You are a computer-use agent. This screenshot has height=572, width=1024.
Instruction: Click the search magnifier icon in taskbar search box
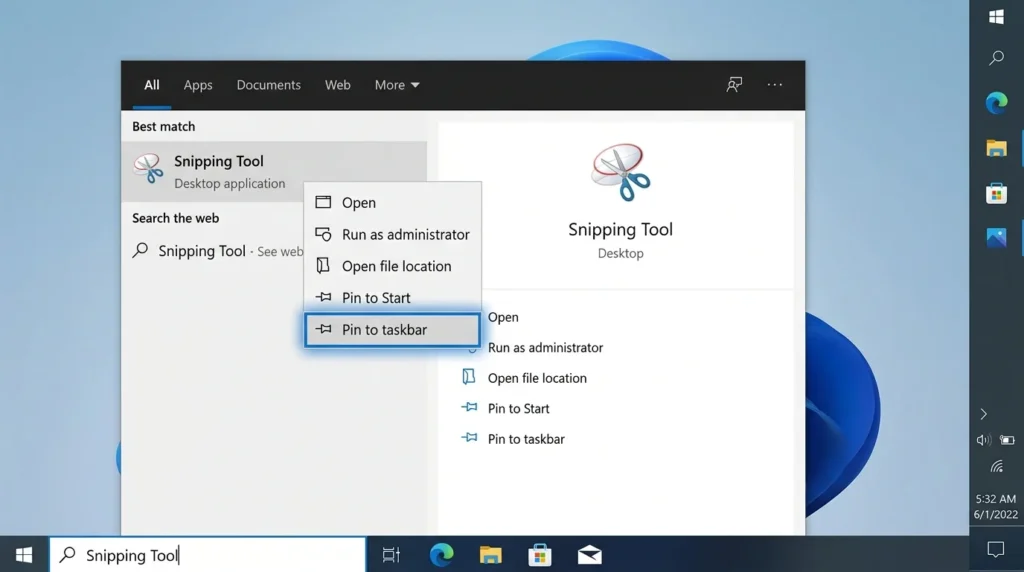tap(67, 554)
